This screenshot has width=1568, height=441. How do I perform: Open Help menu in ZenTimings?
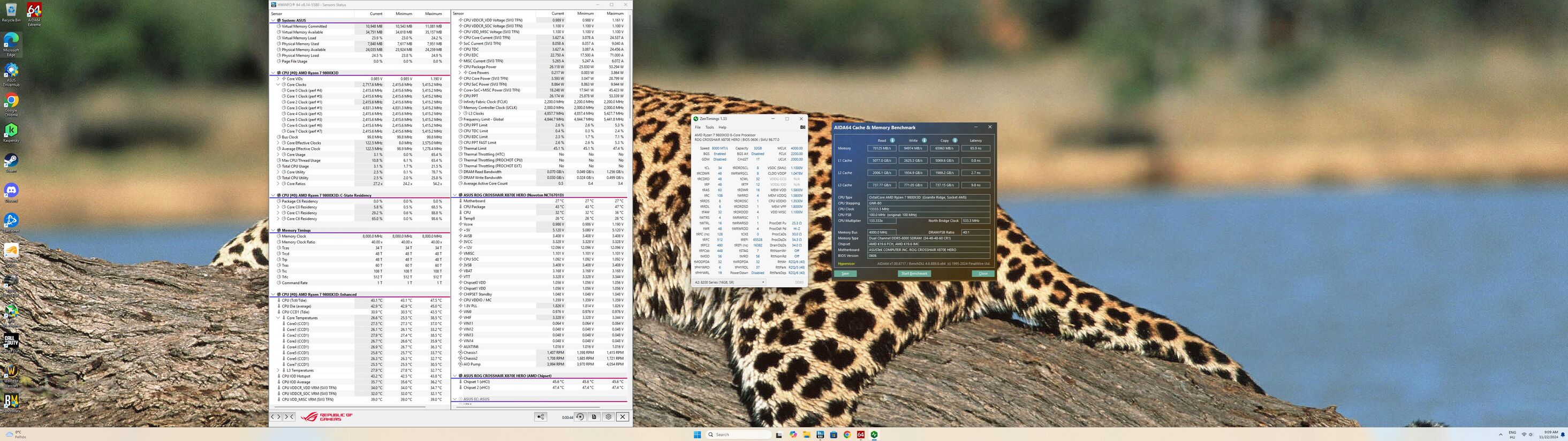[x=723, y=127]
